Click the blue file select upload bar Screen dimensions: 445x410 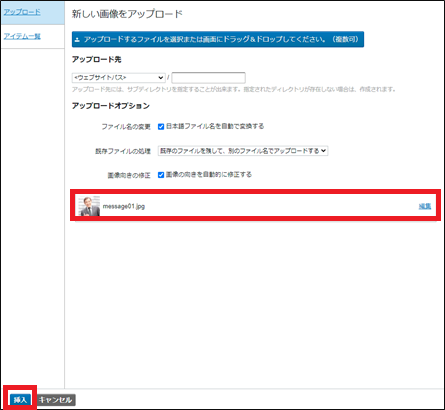(218, 39)
